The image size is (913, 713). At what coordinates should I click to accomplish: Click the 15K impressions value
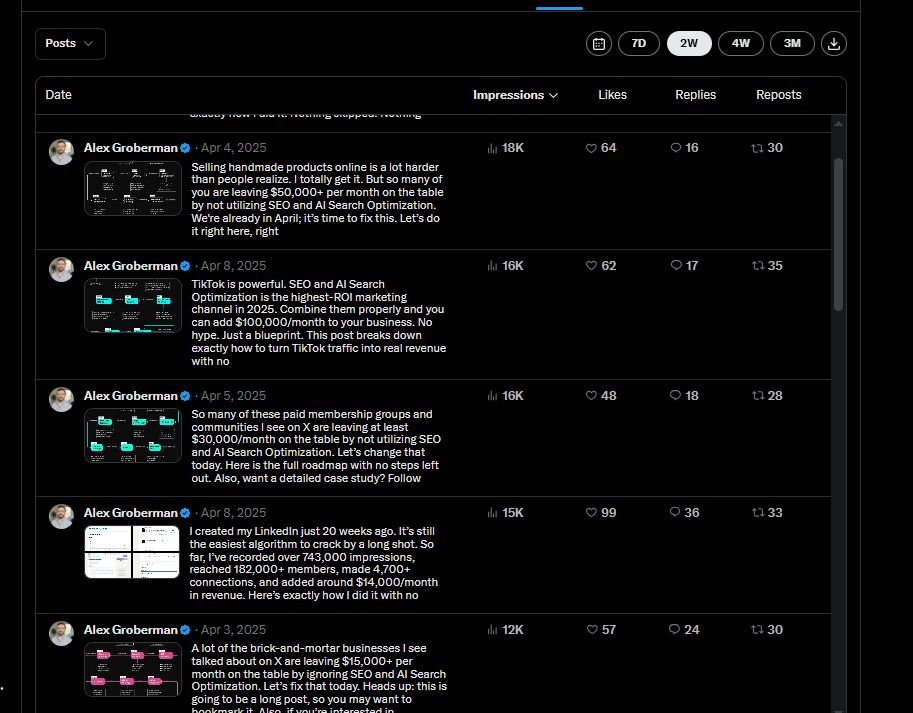pos(512,513)
